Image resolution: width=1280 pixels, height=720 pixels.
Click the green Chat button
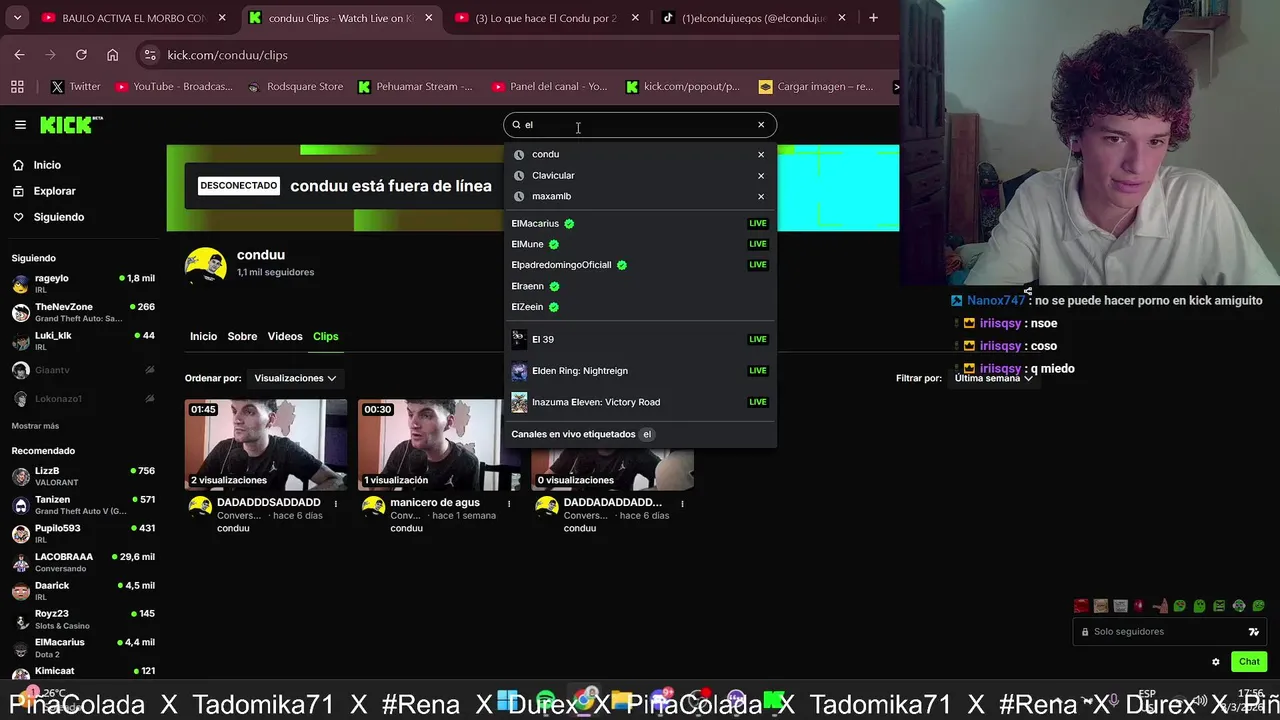pyautogui.click(x=1249, y=662)
